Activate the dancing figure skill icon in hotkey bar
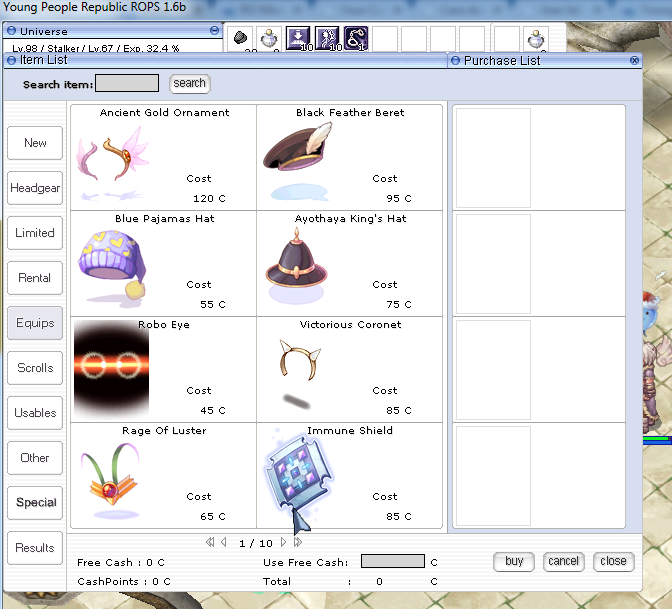Screen dimensions: 672x609 (327, 38)
